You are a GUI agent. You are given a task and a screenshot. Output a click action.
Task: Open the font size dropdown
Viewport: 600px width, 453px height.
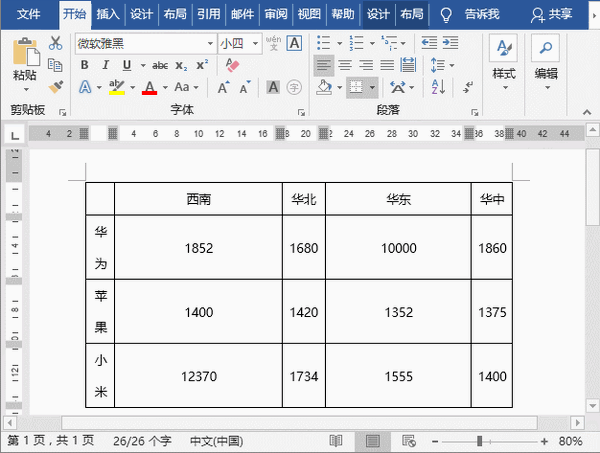256,43
